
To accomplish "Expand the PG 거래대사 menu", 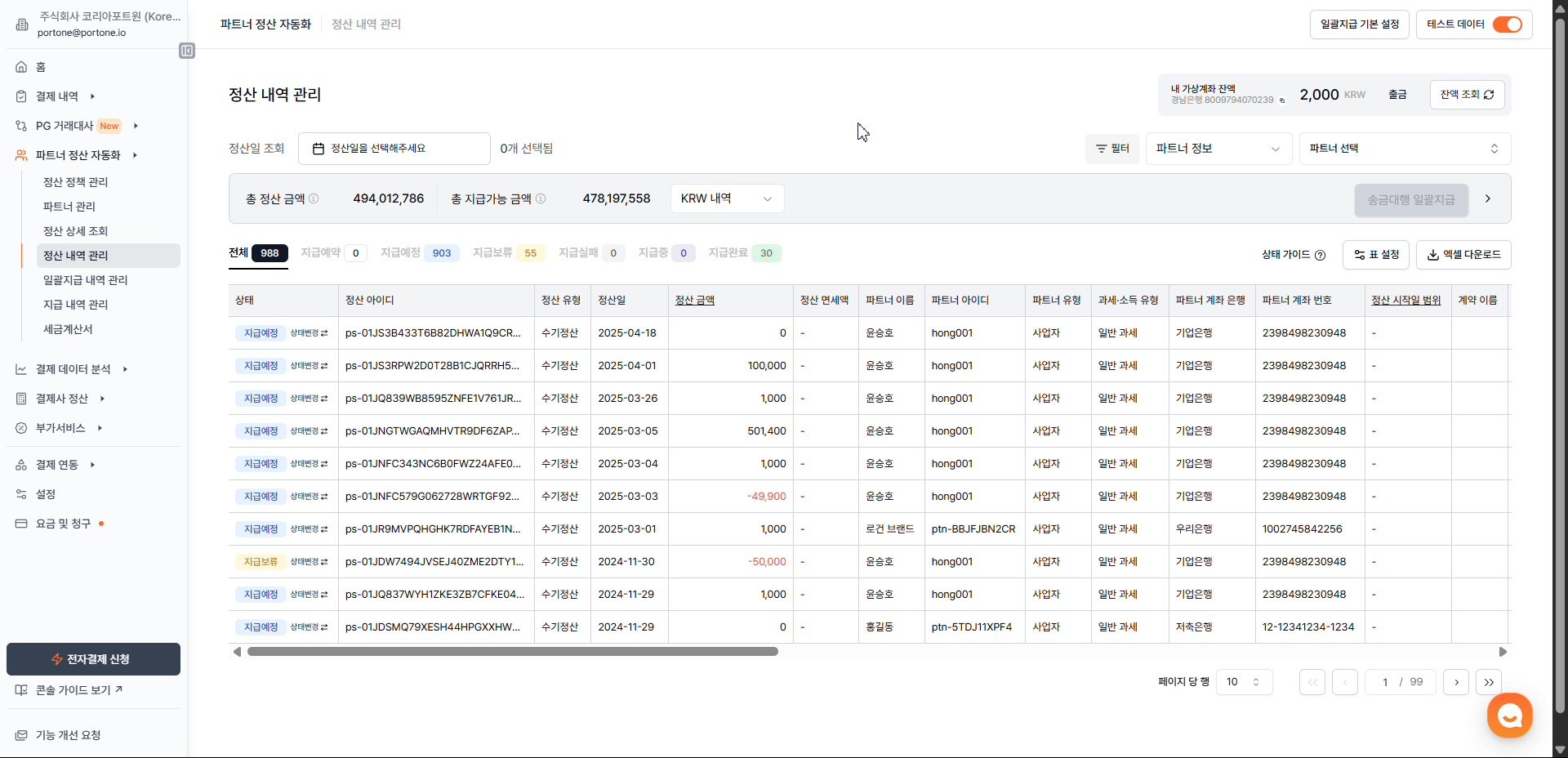I will (x=136, y=126).
